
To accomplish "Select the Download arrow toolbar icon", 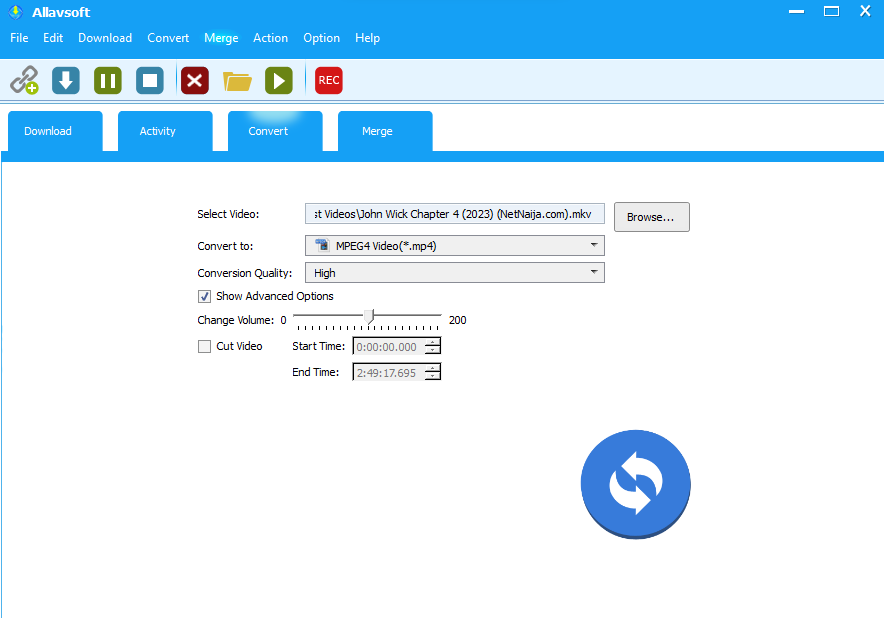I will (x=65, y=80).
